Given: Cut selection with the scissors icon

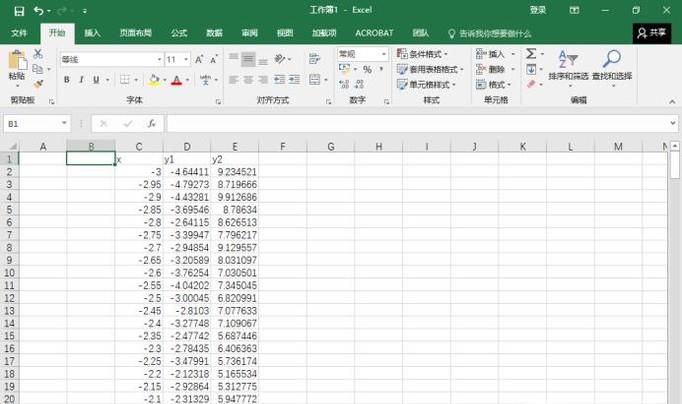Looking at the screenshot, I should click(x=38, y=53).
